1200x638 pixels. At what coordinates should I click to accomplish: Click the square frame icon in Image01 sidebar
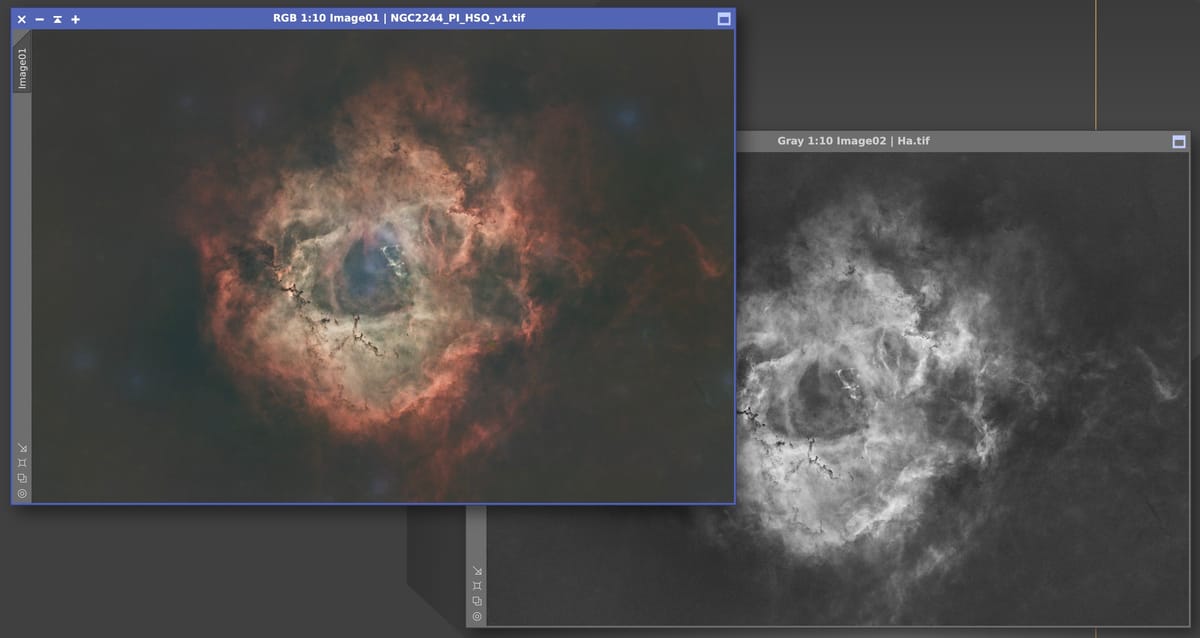22,462
